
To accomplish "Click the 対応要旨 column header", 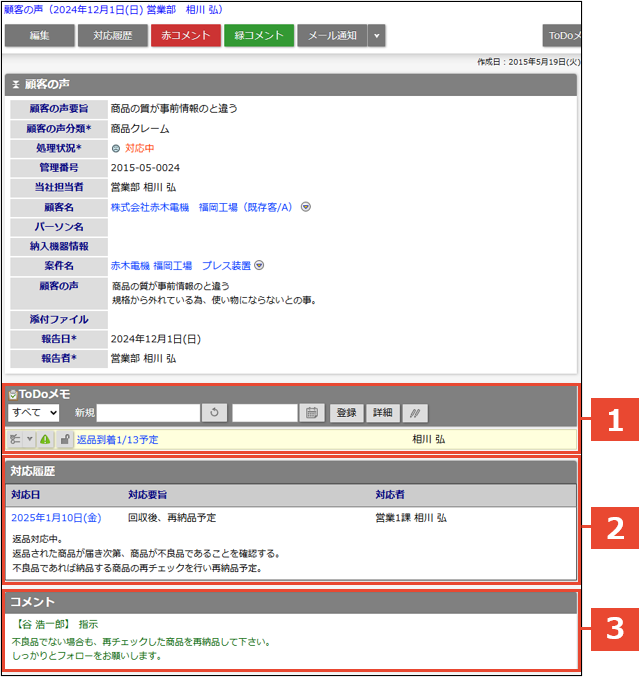I will click(147, 495).
